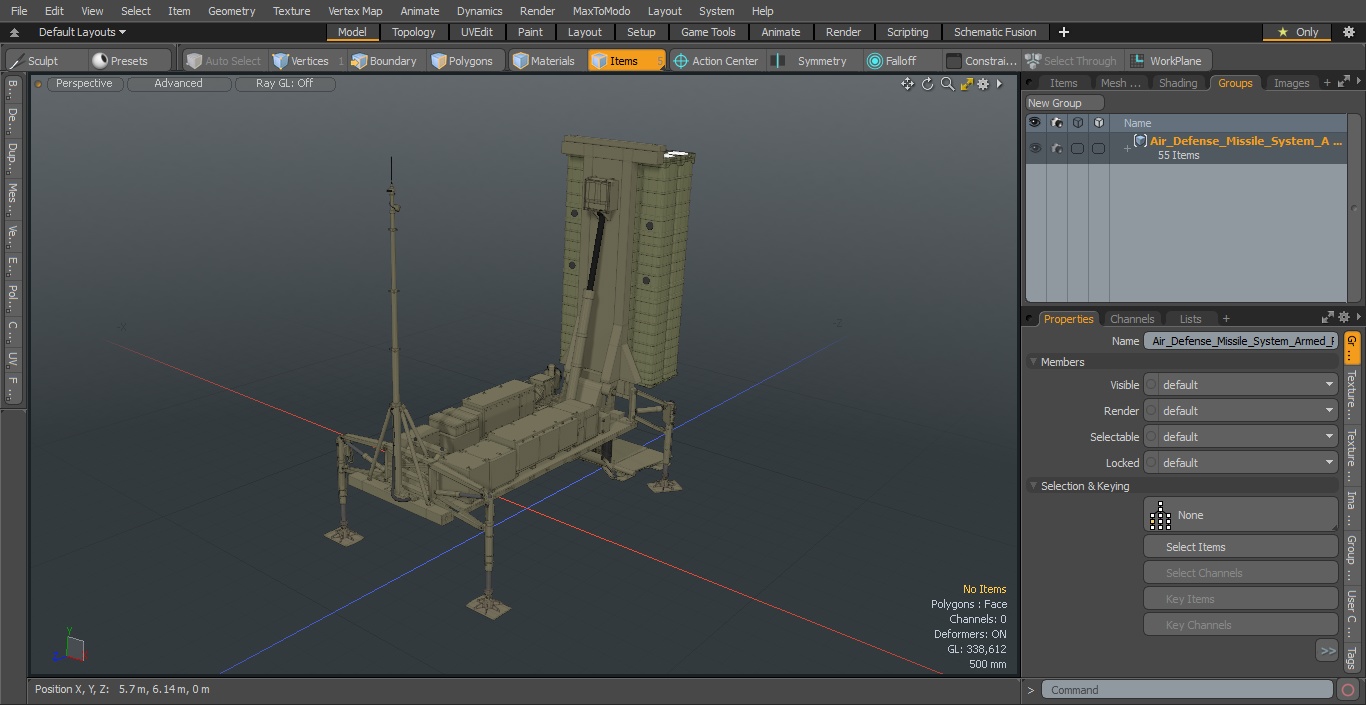This screenshot has height=705, width=1366.
Task: Toggle render camera of Air_Defense_Missile_System group
Action: 1057,148
